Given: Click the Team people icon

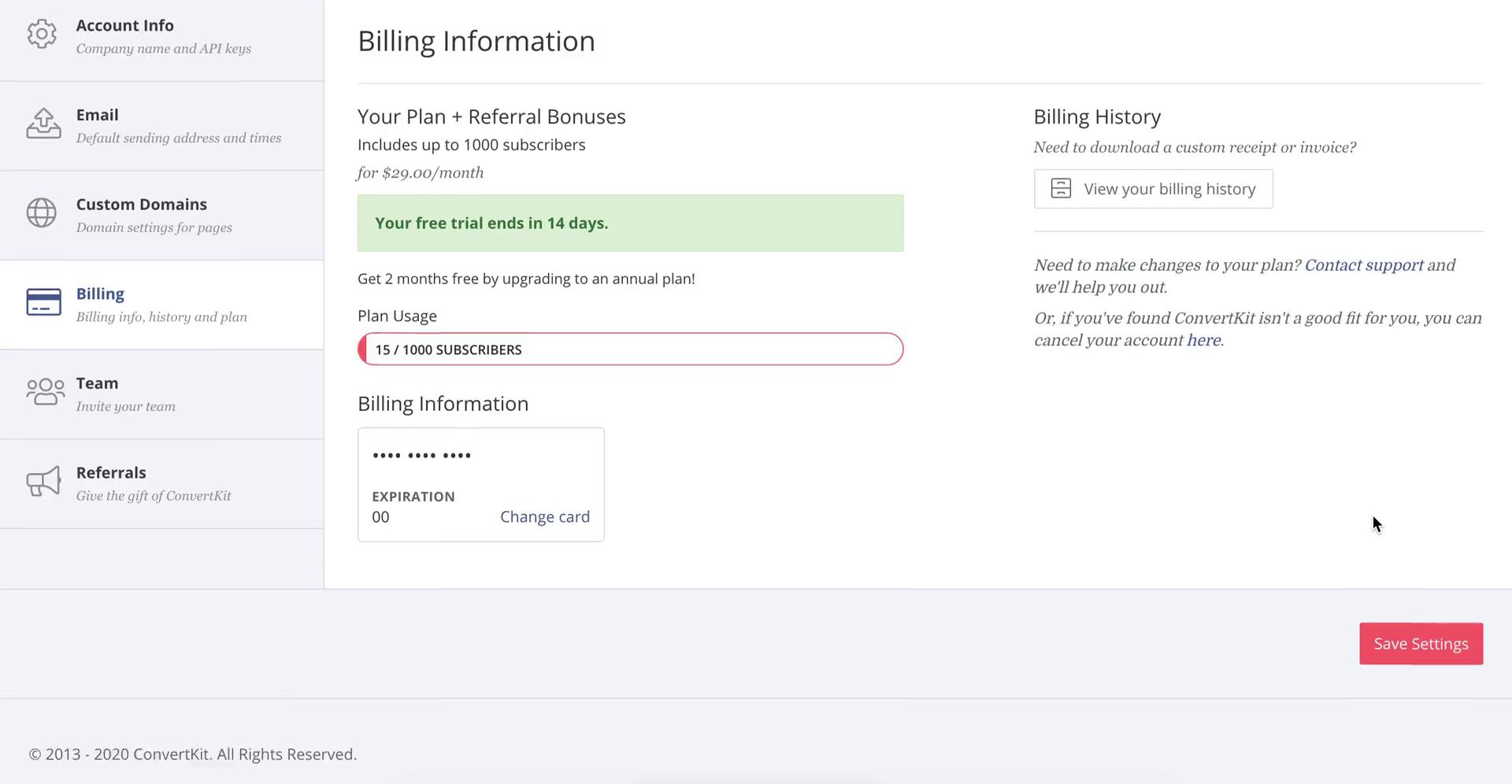Looking at the screenshot, I should coord(45,391).
